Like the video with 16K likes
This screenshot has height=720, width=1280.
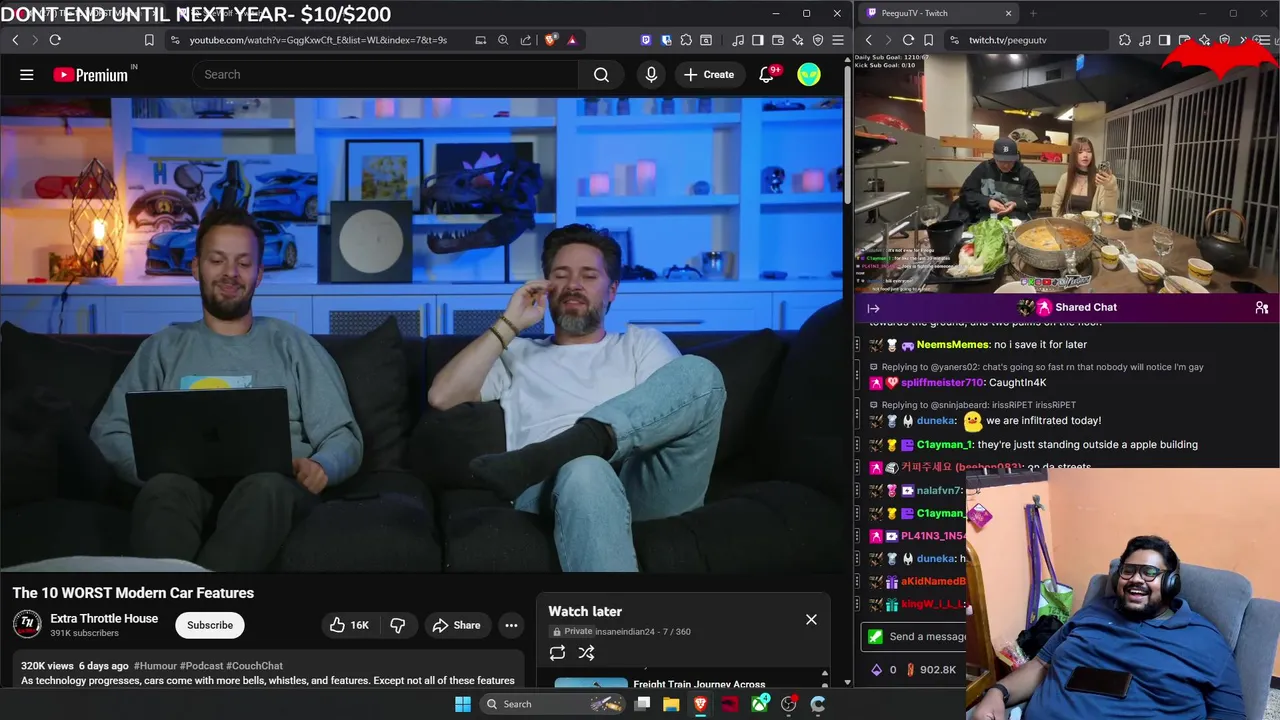[x=349, y=625]
